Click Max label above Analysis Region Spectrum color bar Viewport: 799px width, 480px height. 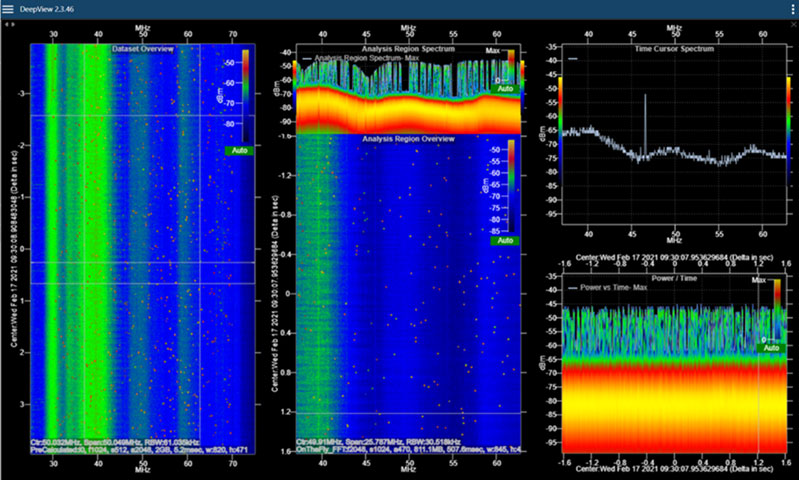coord(492,48)
